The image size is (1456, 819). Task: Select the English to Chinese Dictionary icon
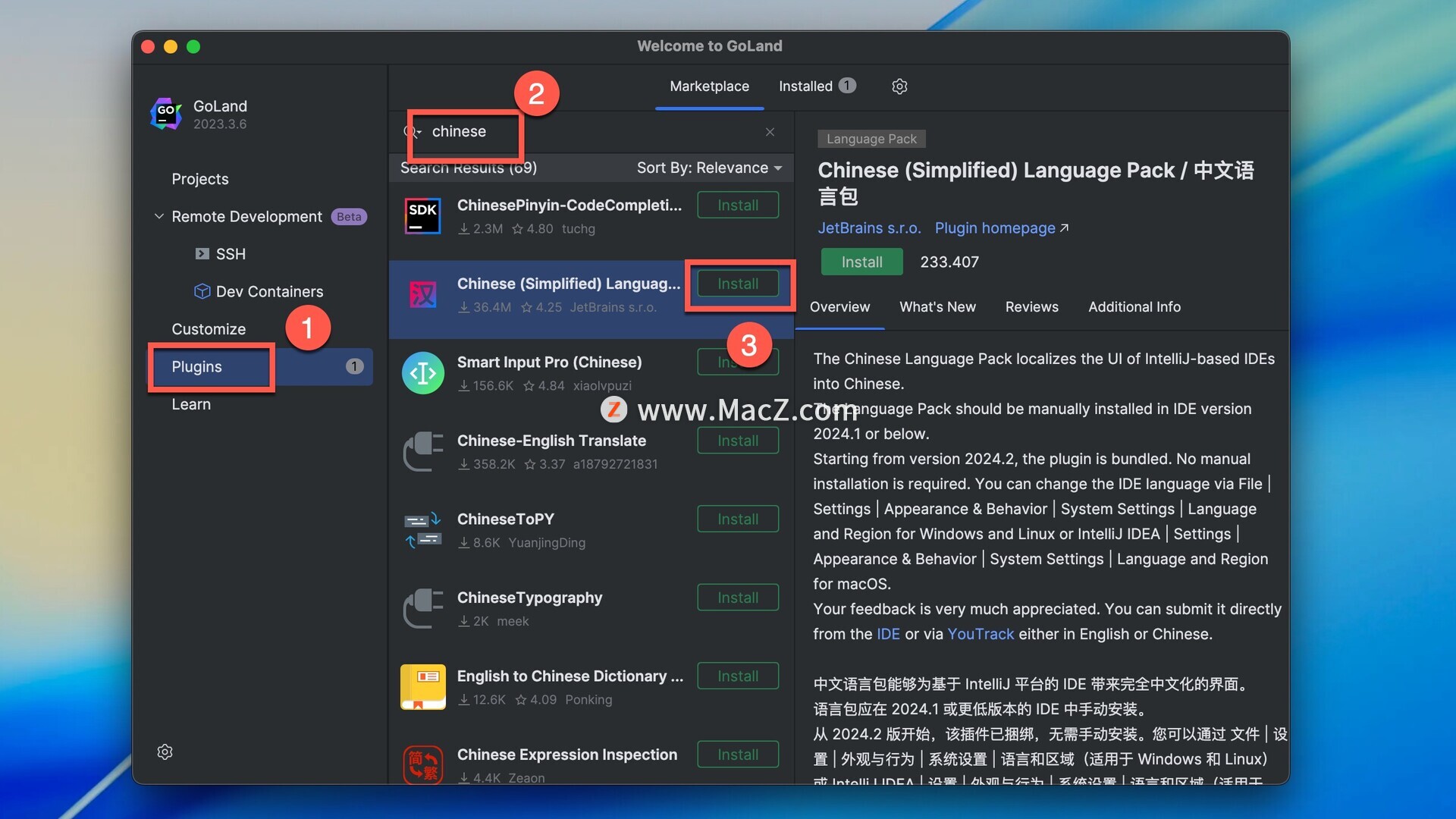click(422, 687)
